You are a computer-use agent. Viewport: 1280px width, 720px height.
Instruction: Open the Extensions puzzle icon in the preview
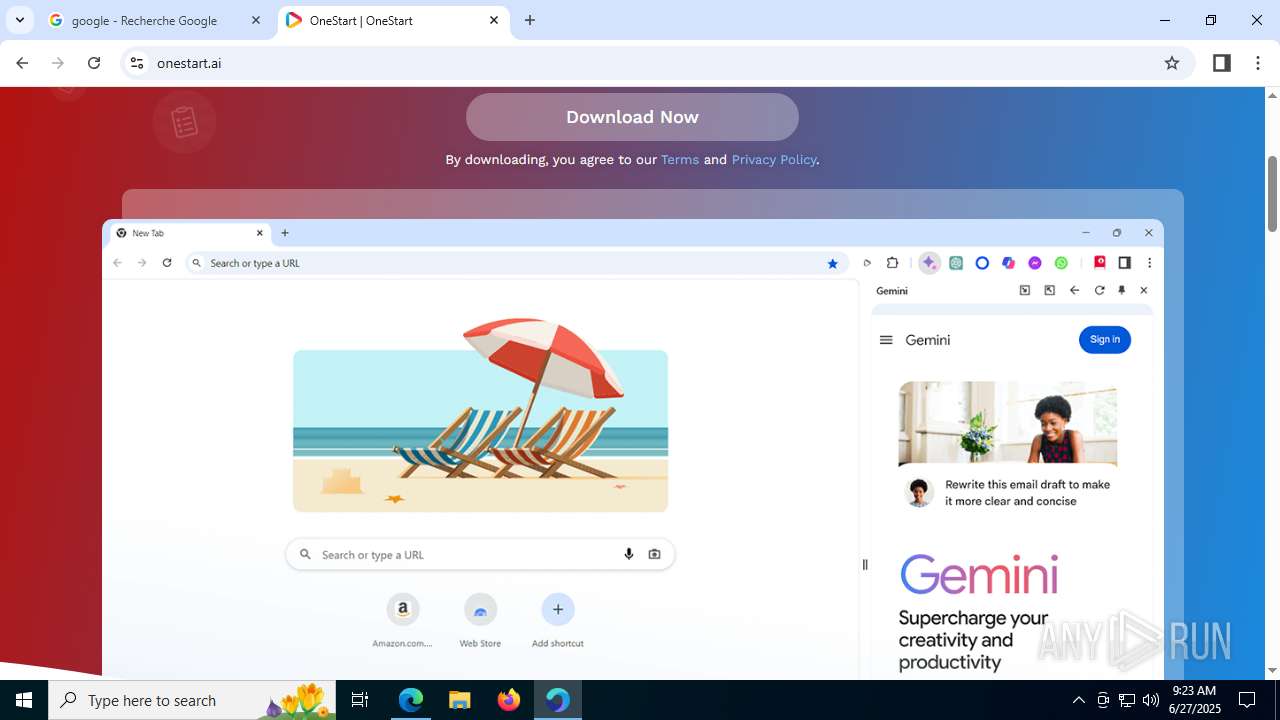pos(893,263)
